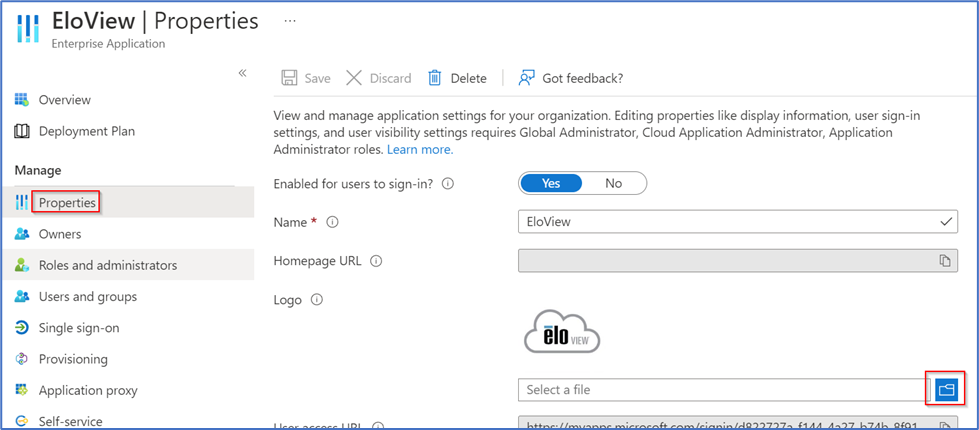The width and height of the screenshot is (979, 430).
Task: Open Deployment Plan in sidebar
Action: (x=87, y=132)
